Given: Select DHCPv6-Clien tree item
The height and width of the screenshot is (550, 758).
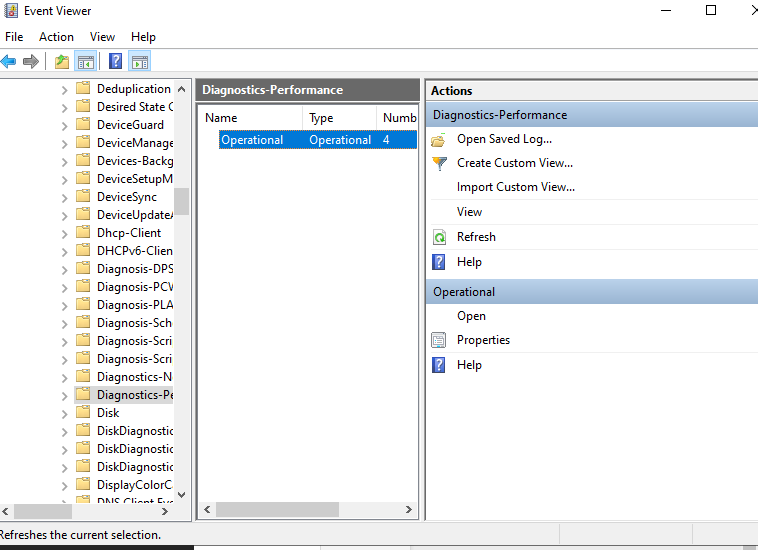Looking at the screenshot, I should point(135,250).
